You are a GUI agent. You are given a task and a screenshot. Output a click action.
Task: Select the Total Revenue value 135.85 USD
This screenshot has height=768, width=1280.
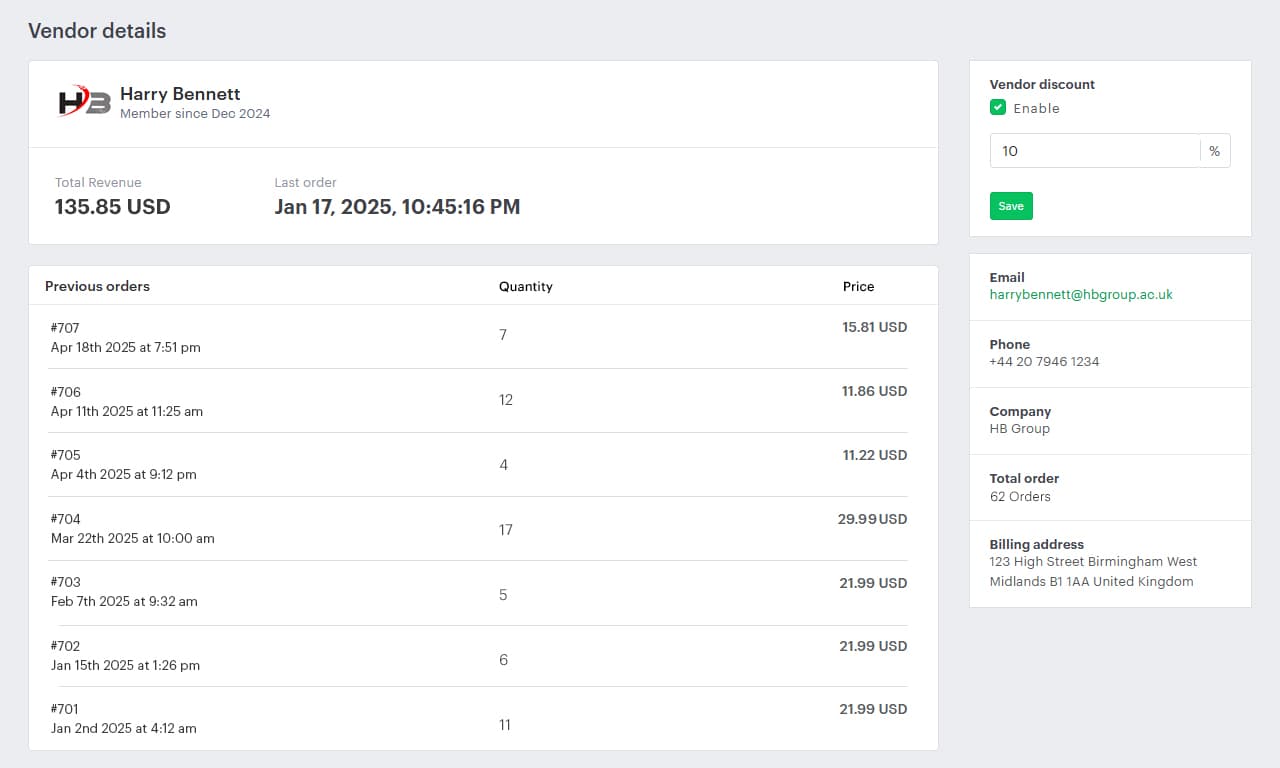click(111, 206)
